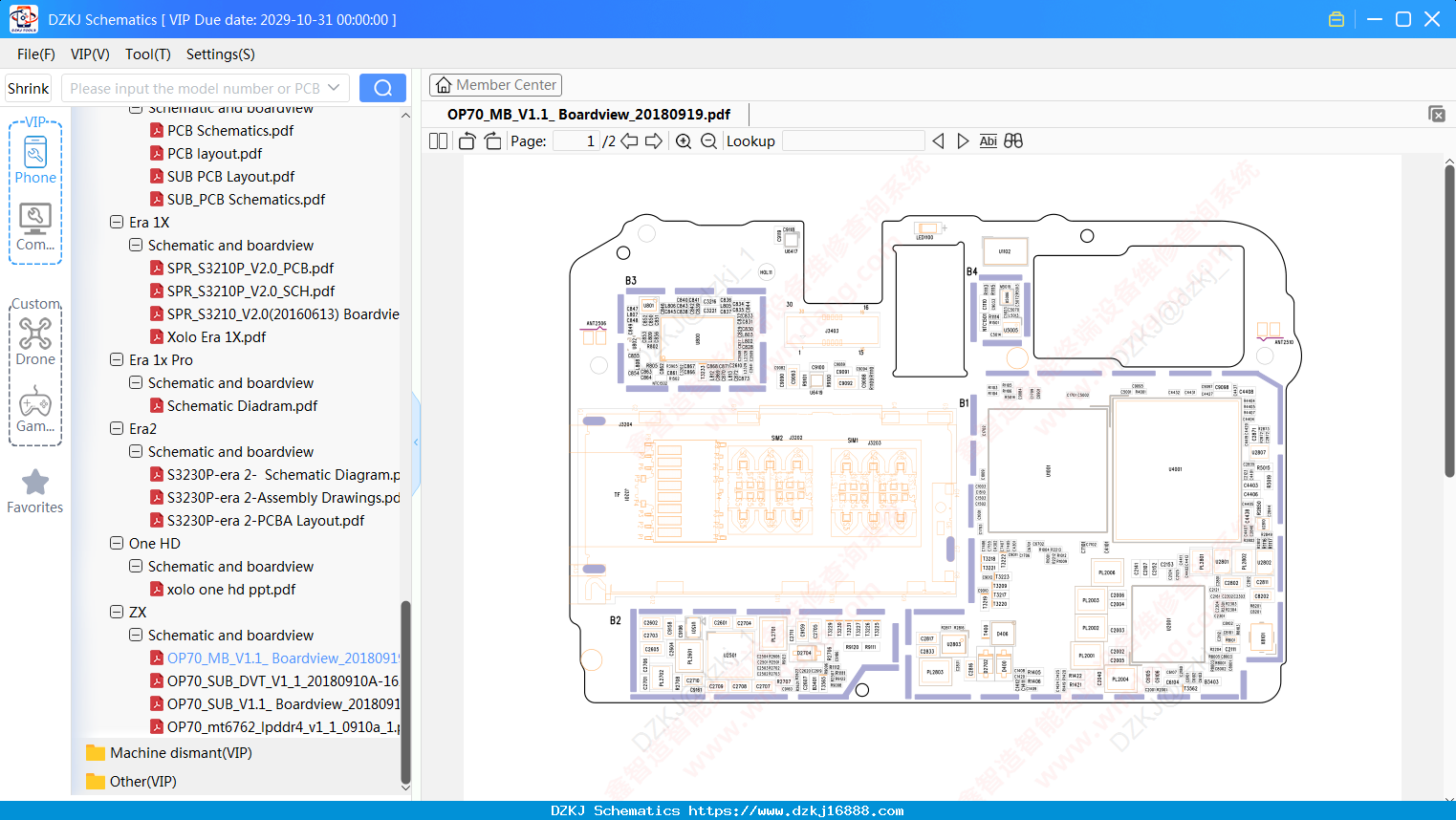This screenshot has height=820, width=1456.
Task: Collapse the left panel splitter handle
Action: 416,442
